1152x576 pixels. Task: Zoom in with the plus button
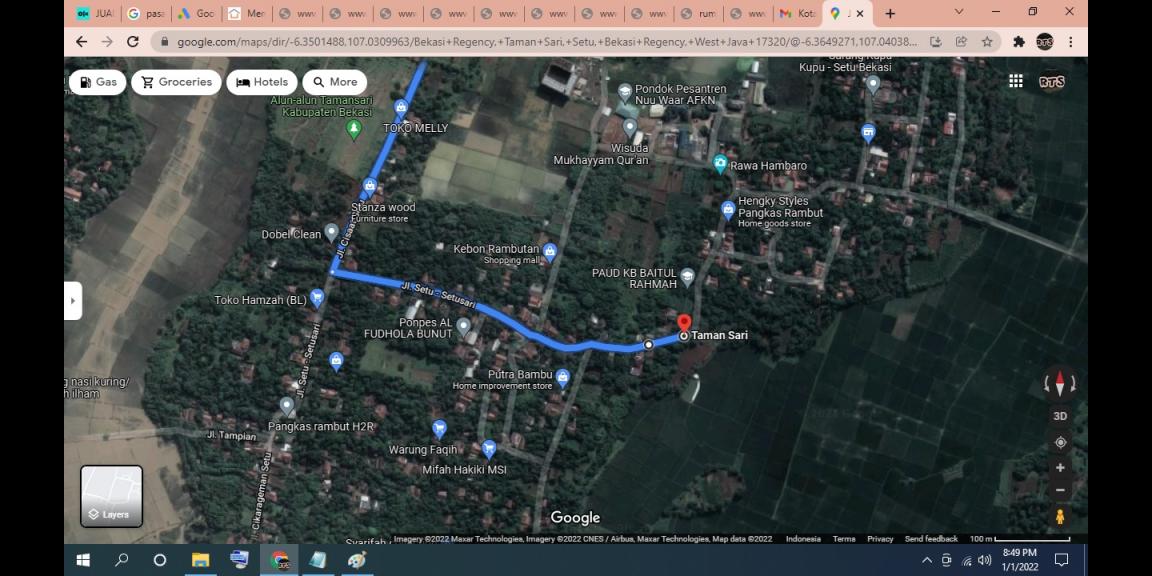(x=1060, y=467)
